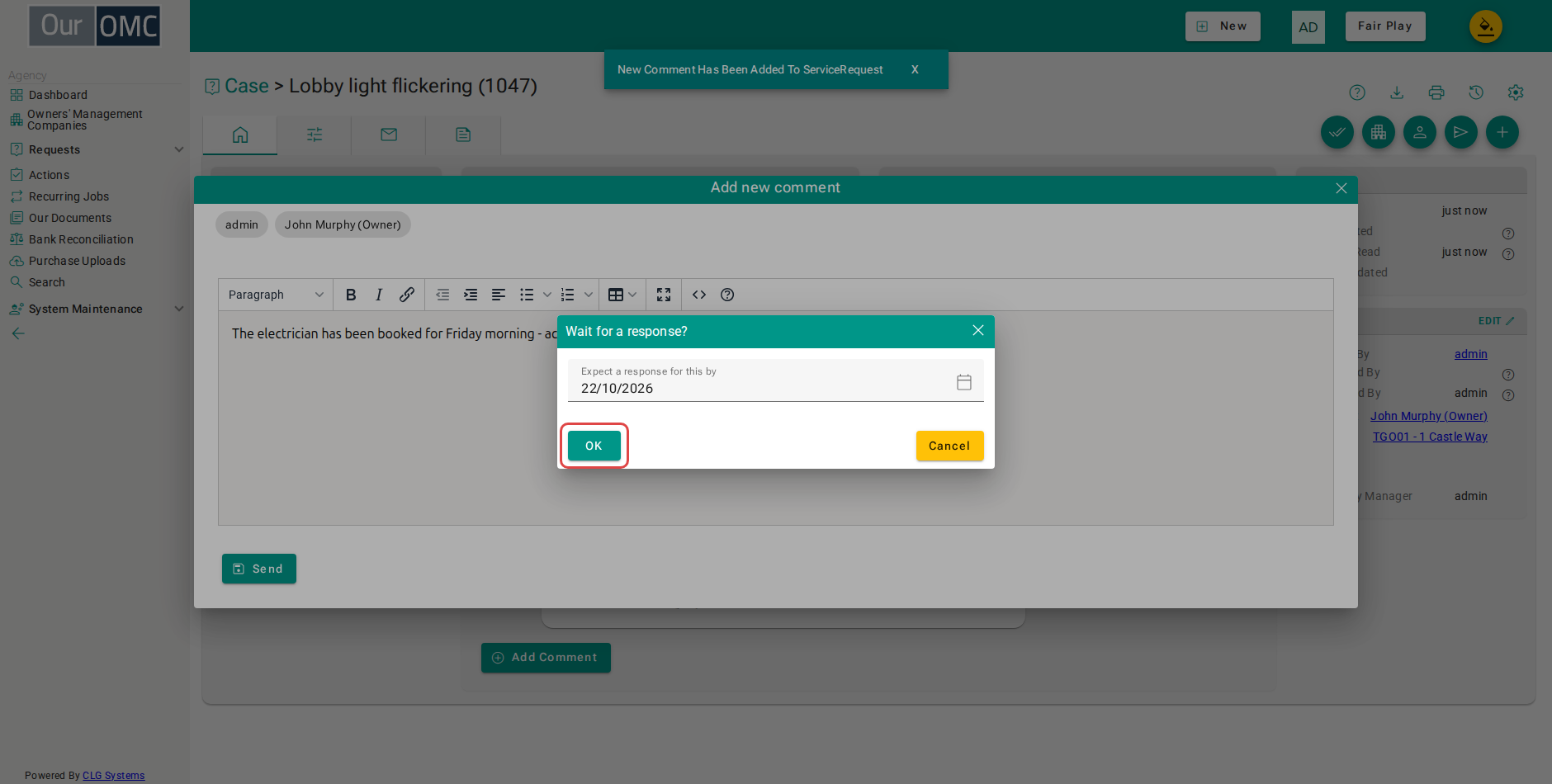
Task: Expand the bulleted list style dropdown arrow
Action: pos(547,295)
